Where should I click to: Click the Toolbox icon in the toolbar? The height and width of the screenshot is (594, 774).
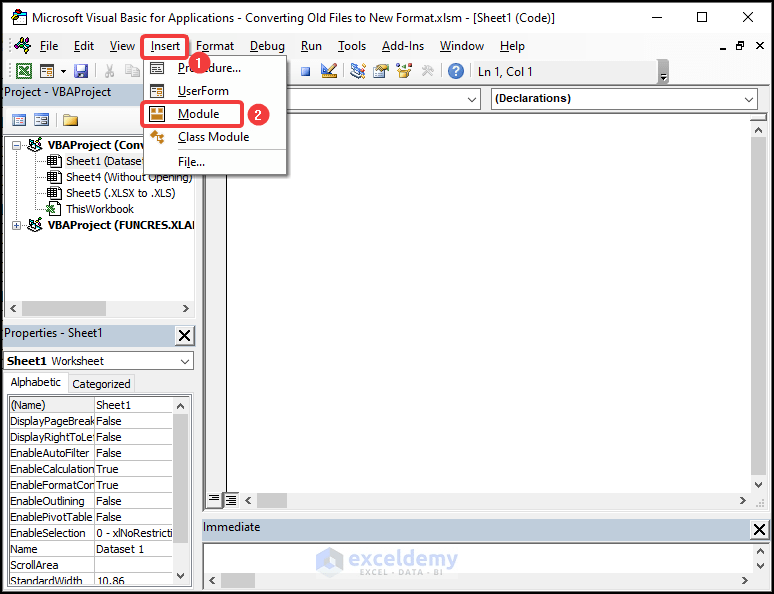coord(427,72)
